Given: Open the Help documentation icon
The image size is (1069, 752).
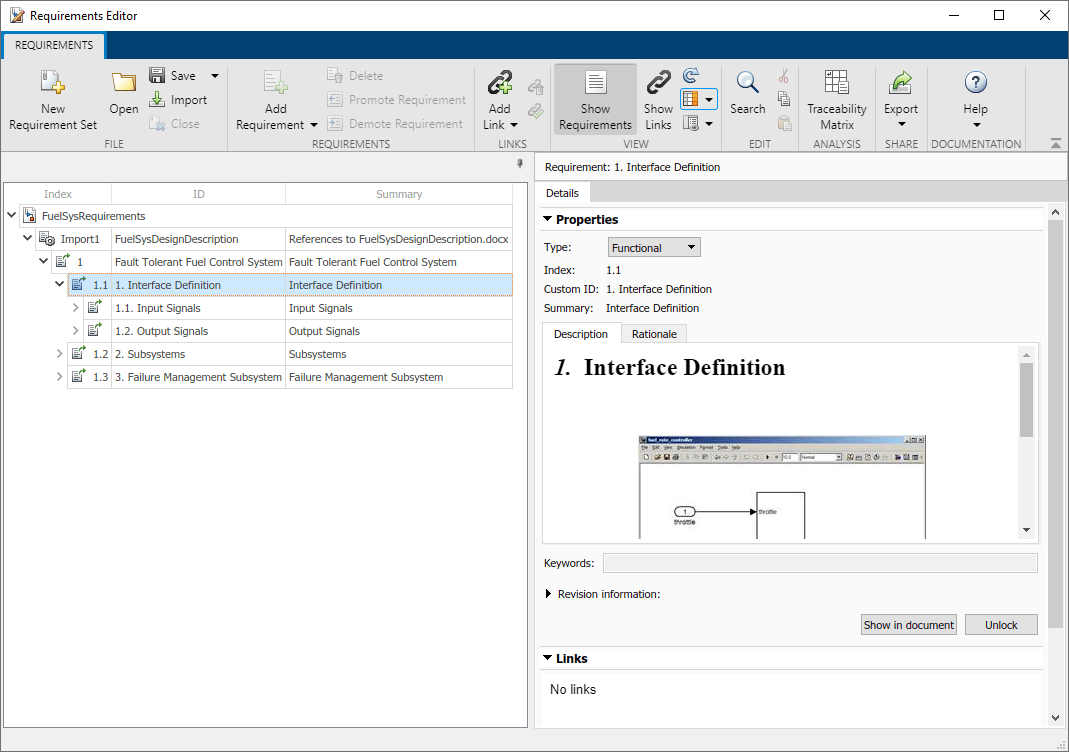Looking at the screenshot, I should tap(975, 84).
